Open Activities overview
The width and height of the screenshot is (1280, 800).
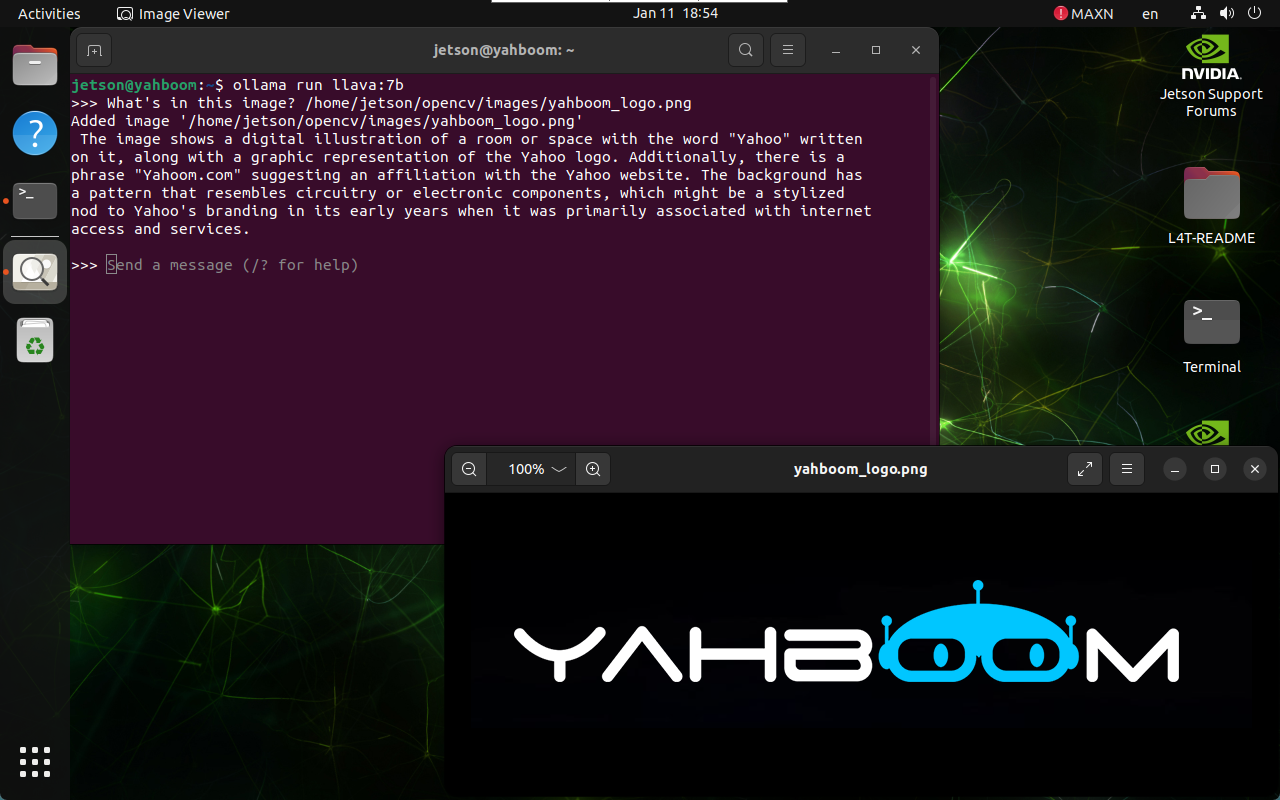click(49, 14)
